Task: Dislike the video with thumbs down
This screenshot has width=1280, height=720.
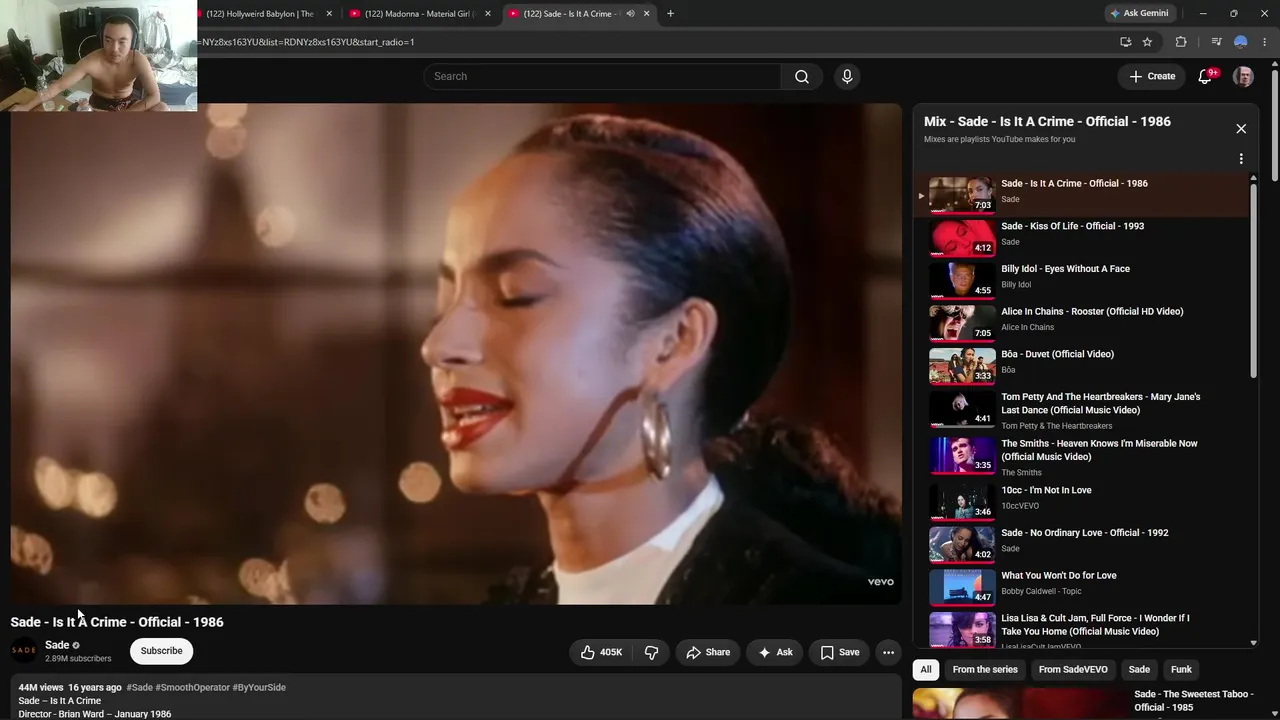Action: [651, 652]
